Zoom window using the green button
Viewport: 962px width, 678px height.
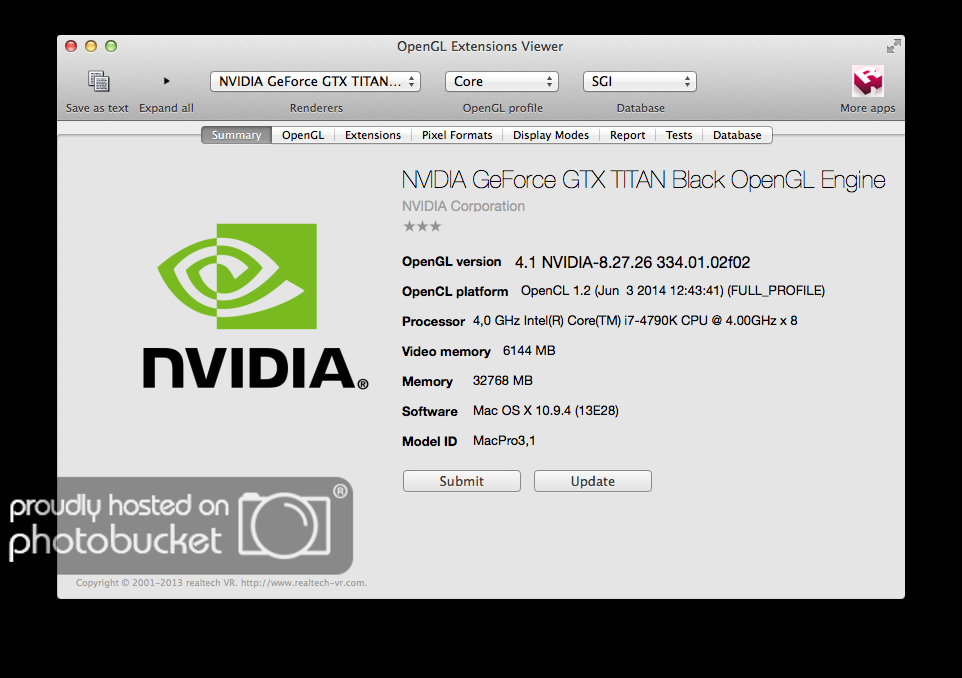point(111,46)
